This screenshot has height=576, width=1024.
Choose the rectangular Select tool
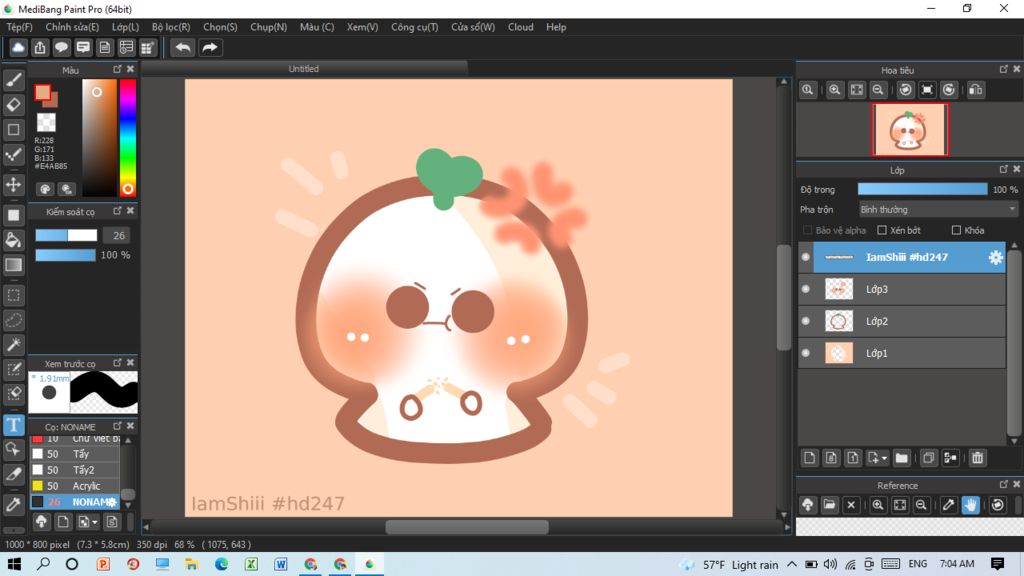(13, 295)
